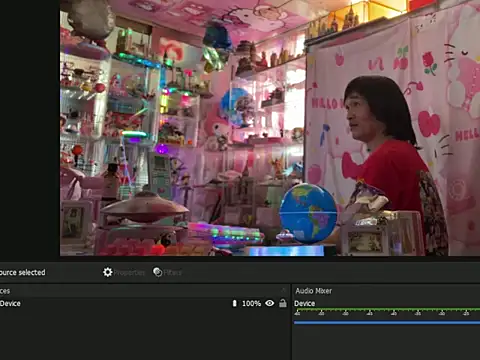Click the battery icon beside 100%
Screen dimensions: 480x360
click(234, 303)
